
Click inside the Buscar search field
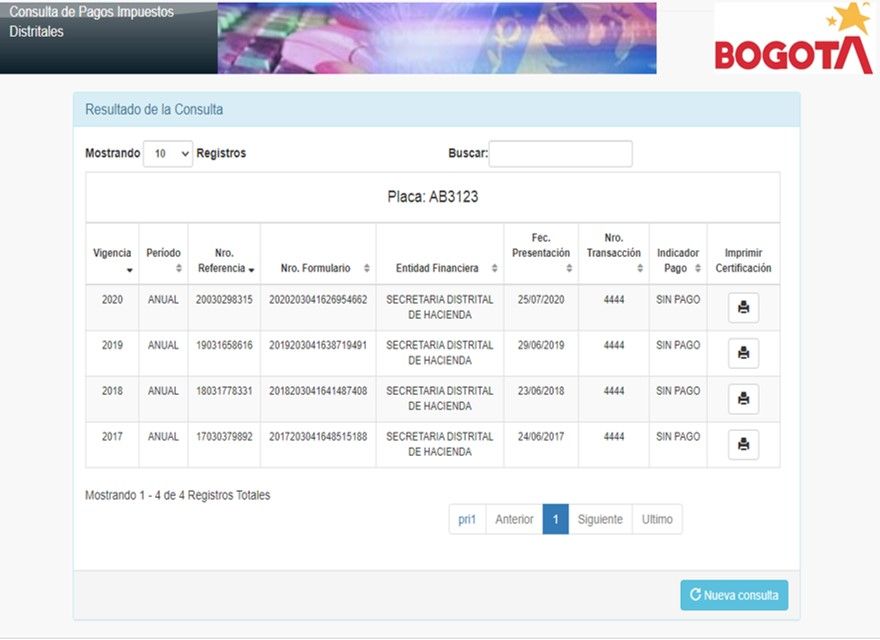[x=560, y=154]
